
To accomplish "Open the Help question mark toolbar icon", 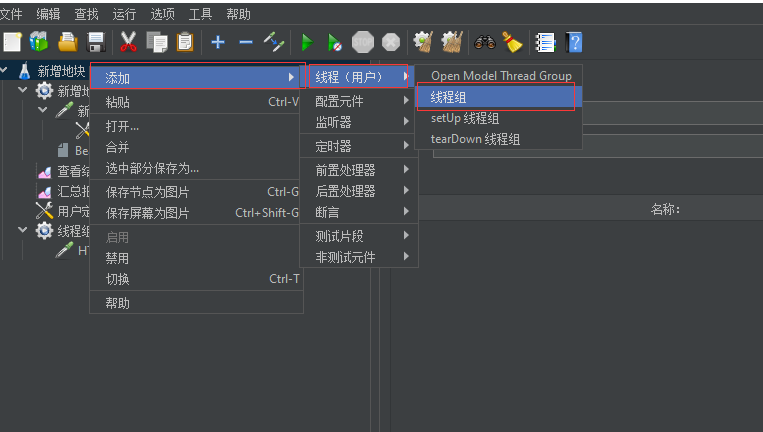I will coord(574,42).
